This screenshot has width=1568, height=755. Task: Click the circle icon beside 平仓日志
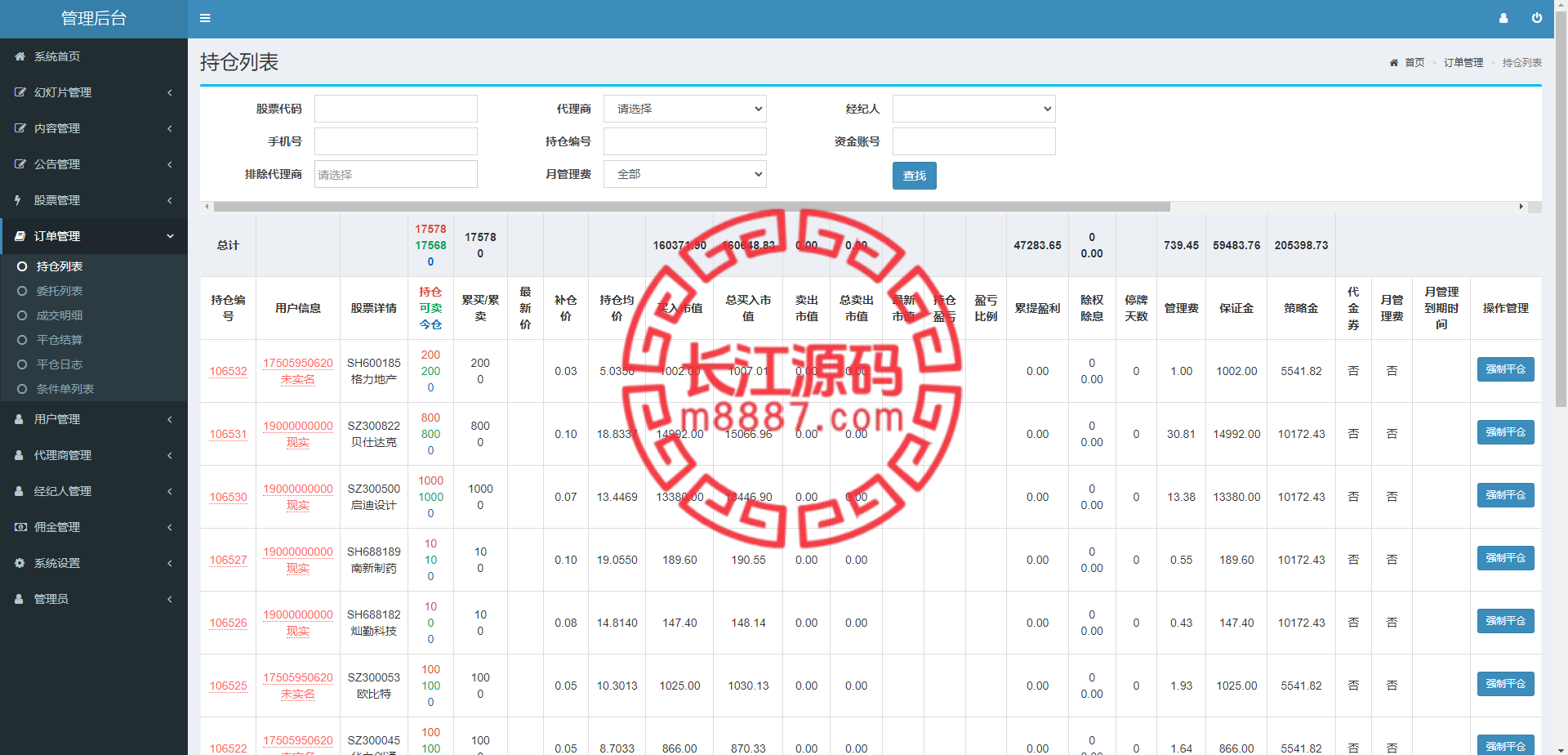[22, 364]
